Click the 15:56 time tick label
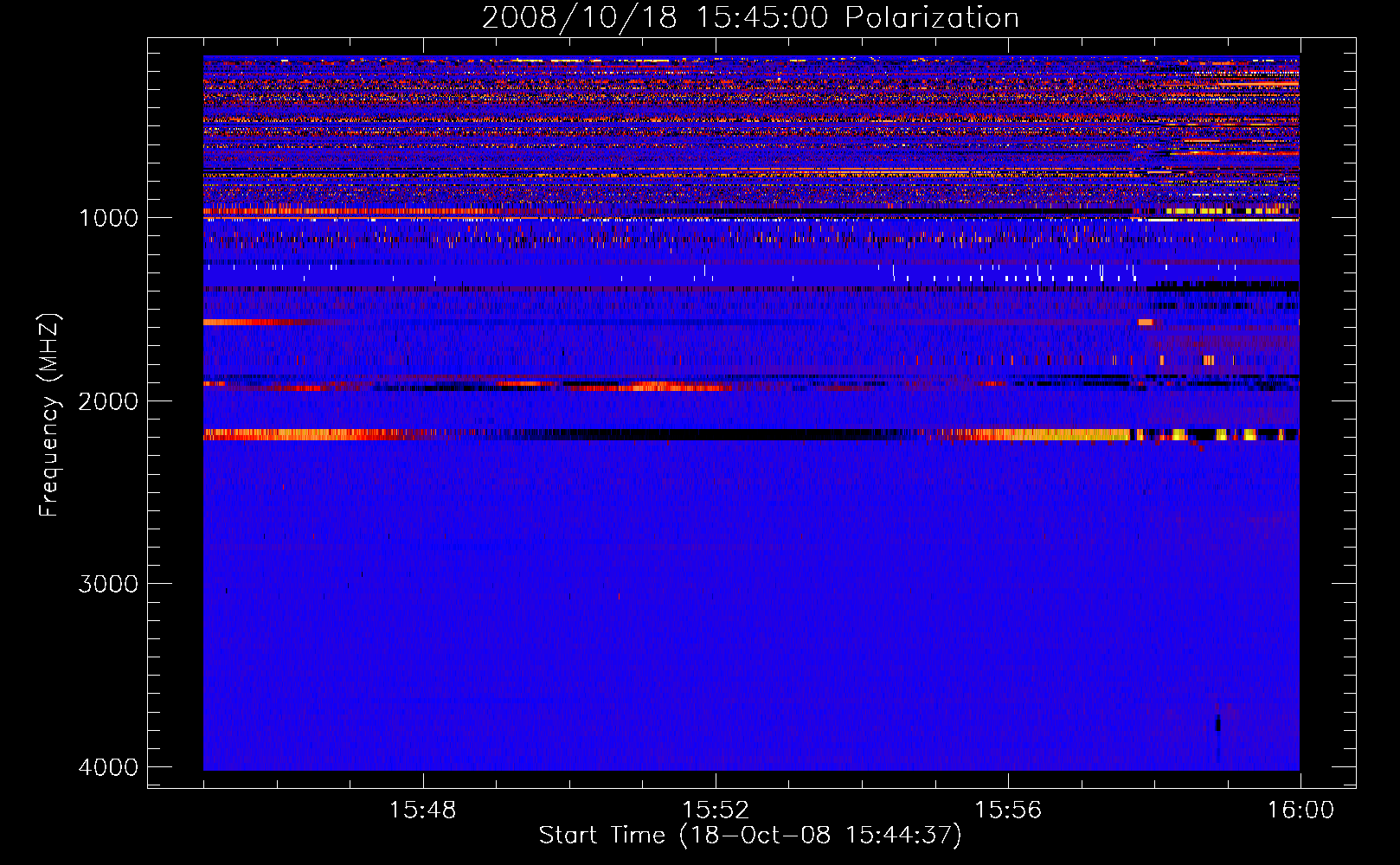The width and height of the screenshot is (1400, 865). [x=1008, y=811]
